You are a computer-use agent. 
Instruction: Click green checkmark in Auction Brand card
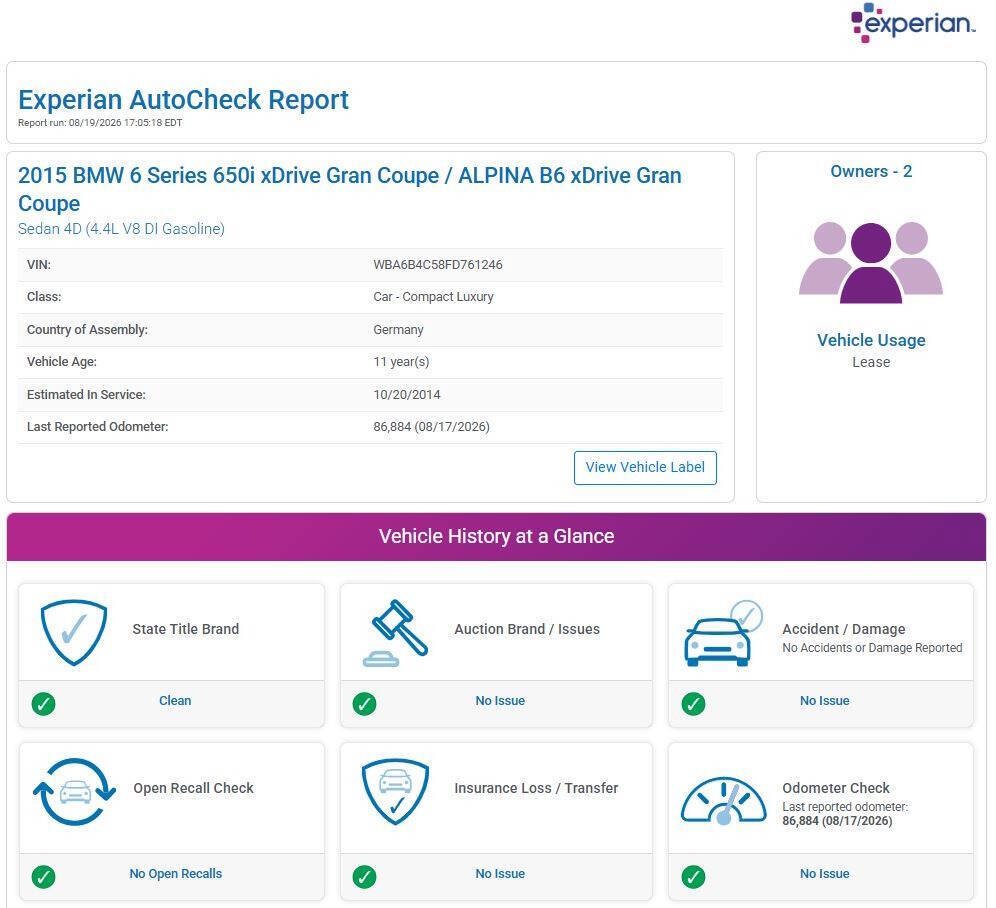point(365,703)
